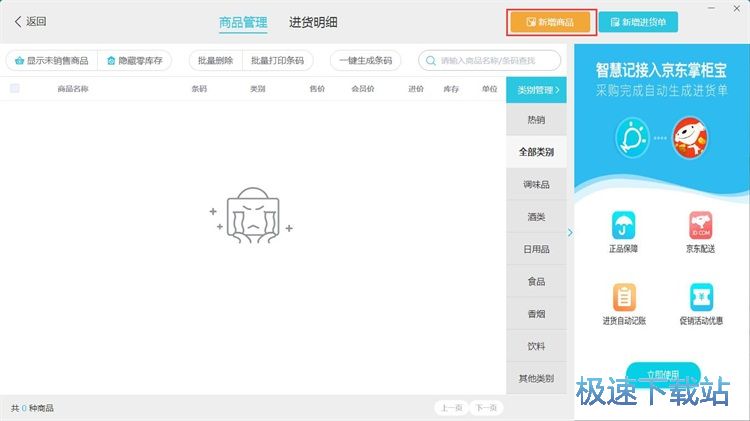Select the 饮料 category
Image resolution: width=750 pixels, height=421 pixels.
click(537, 346)
